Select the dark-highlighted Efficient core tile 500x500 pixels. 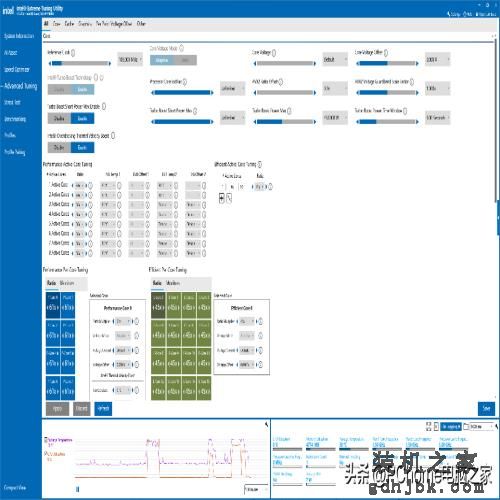158,305
